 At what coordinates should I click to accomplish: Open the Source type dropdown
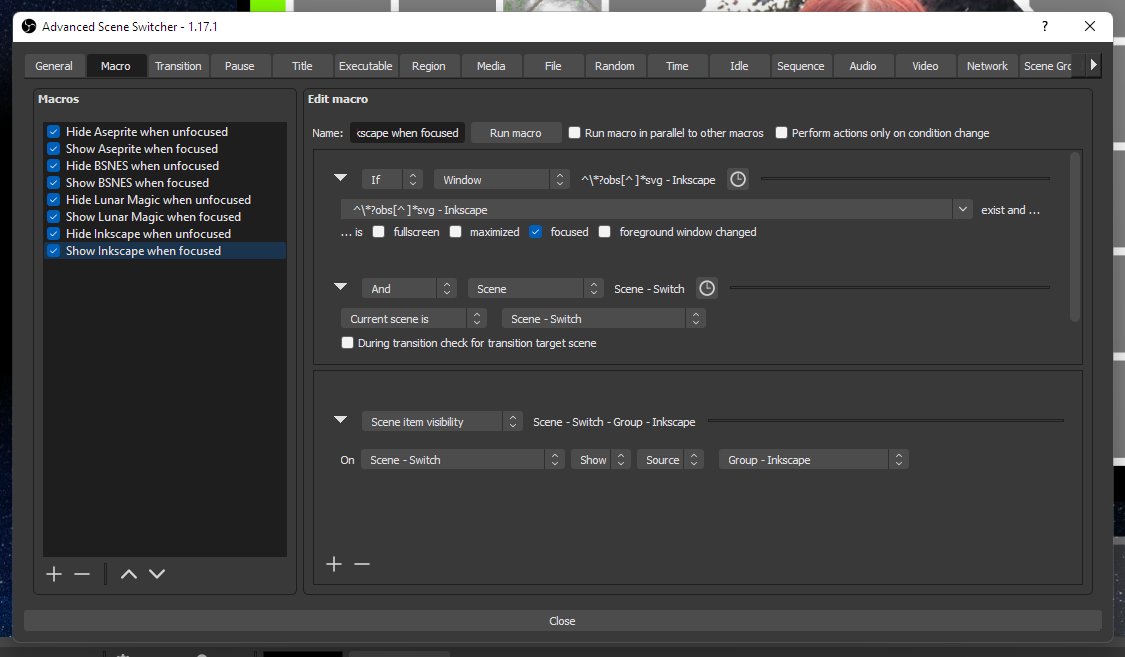coord(670,460)
